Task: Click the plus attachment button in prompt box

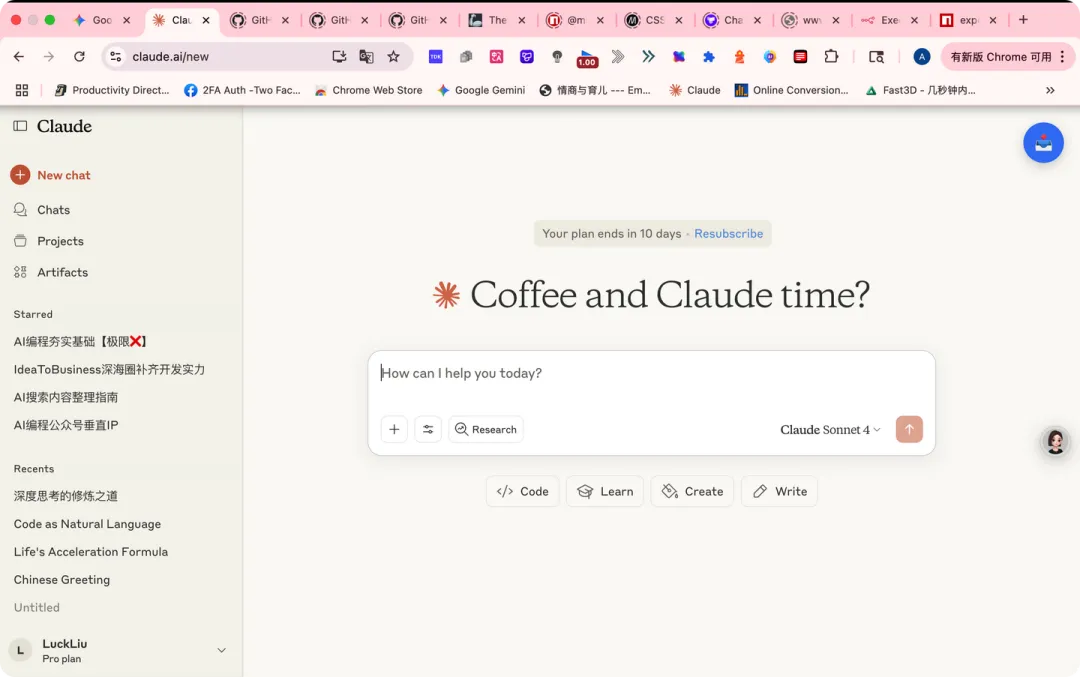Action: click(x=394, y=429)
